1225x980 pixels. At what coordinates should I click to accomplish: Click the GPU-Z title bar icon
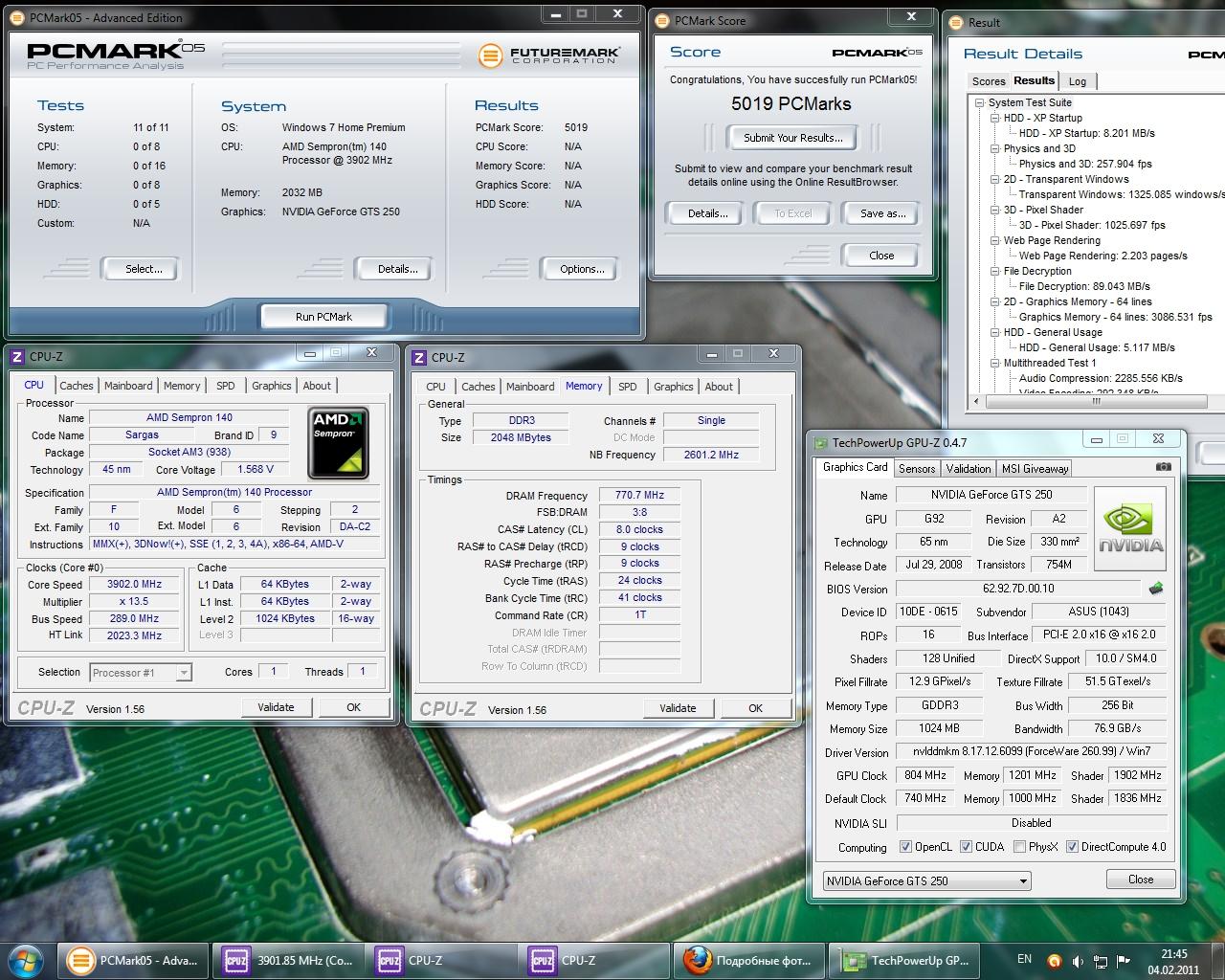coord(820,443)
